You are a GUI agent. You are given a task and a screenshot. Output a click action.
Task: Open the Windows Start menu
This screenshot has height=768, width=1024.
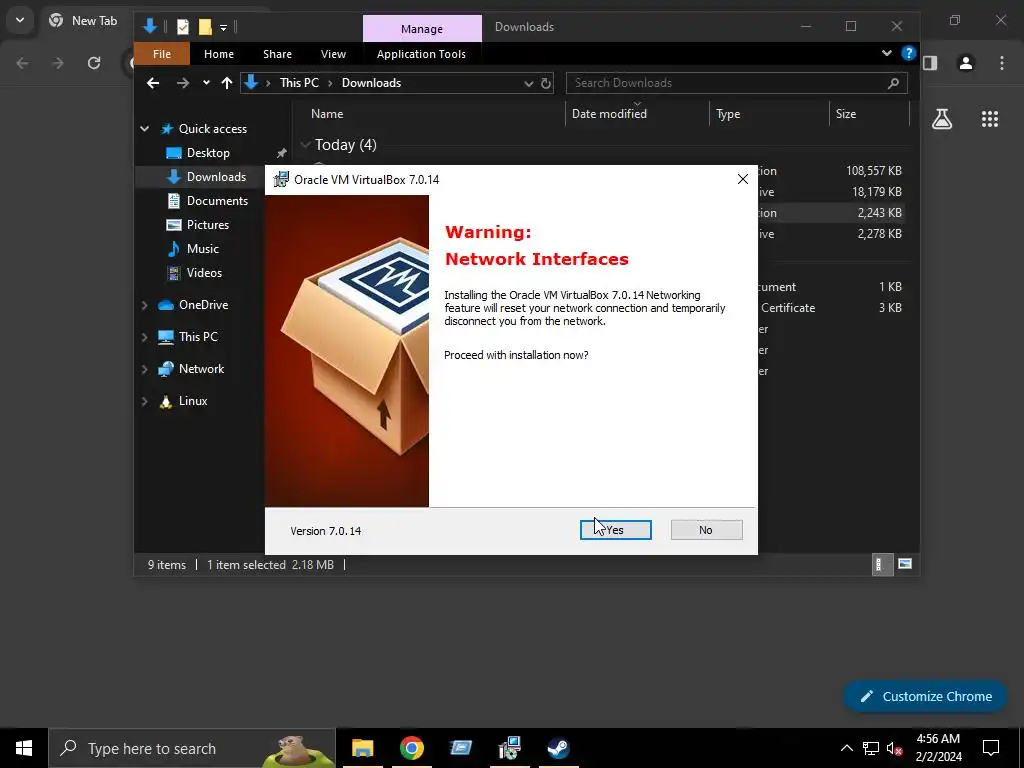coord(24,748)
